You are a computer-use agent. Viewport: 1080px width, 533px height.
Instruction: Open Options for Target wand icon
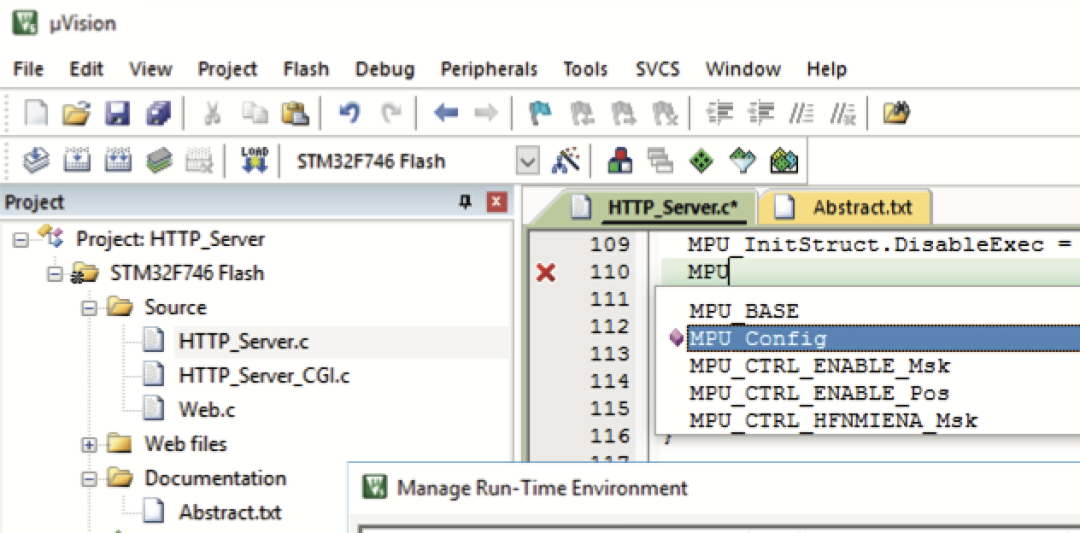tap(564, 162)
